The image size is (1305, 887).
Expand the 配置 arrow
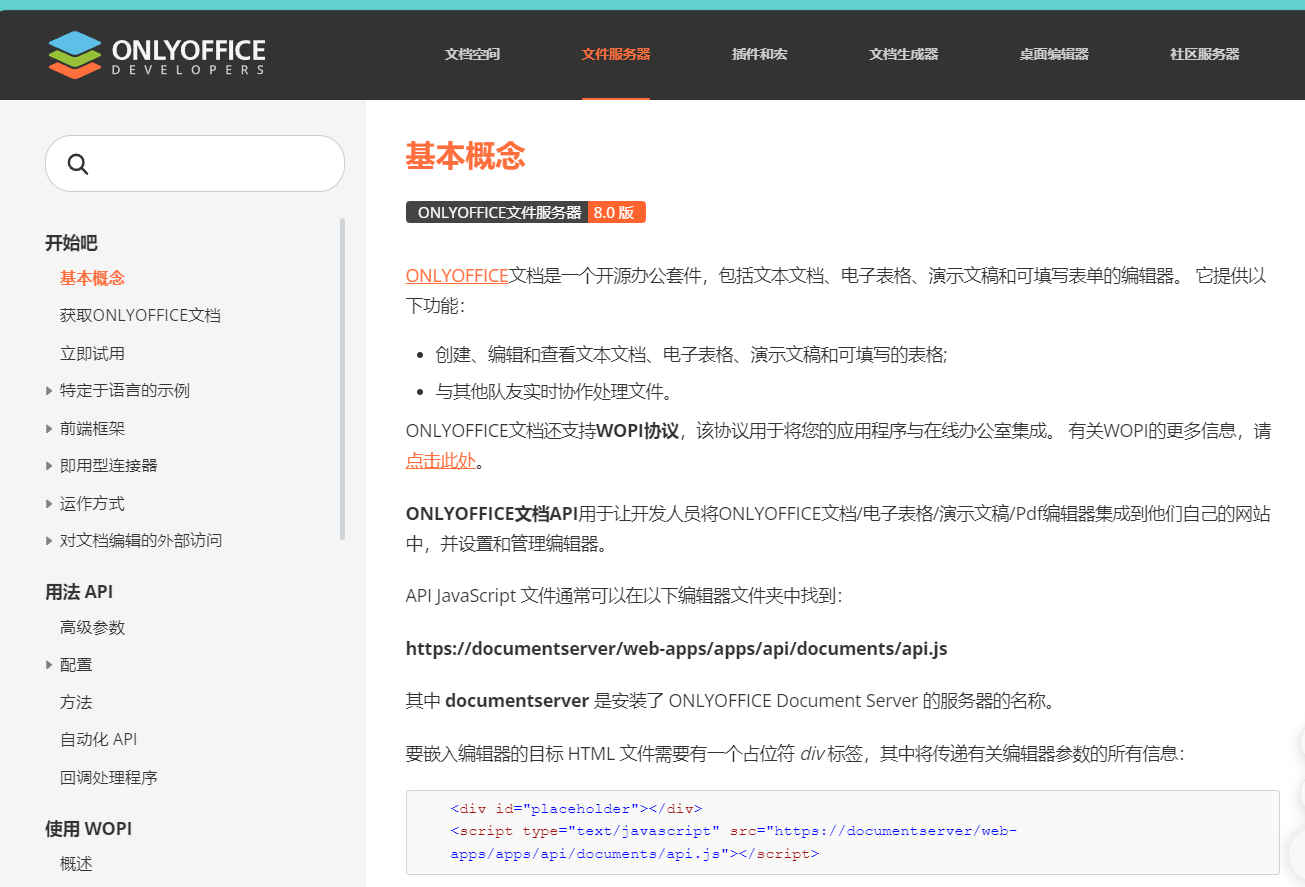pyautogui.click(x=49, y=665)
